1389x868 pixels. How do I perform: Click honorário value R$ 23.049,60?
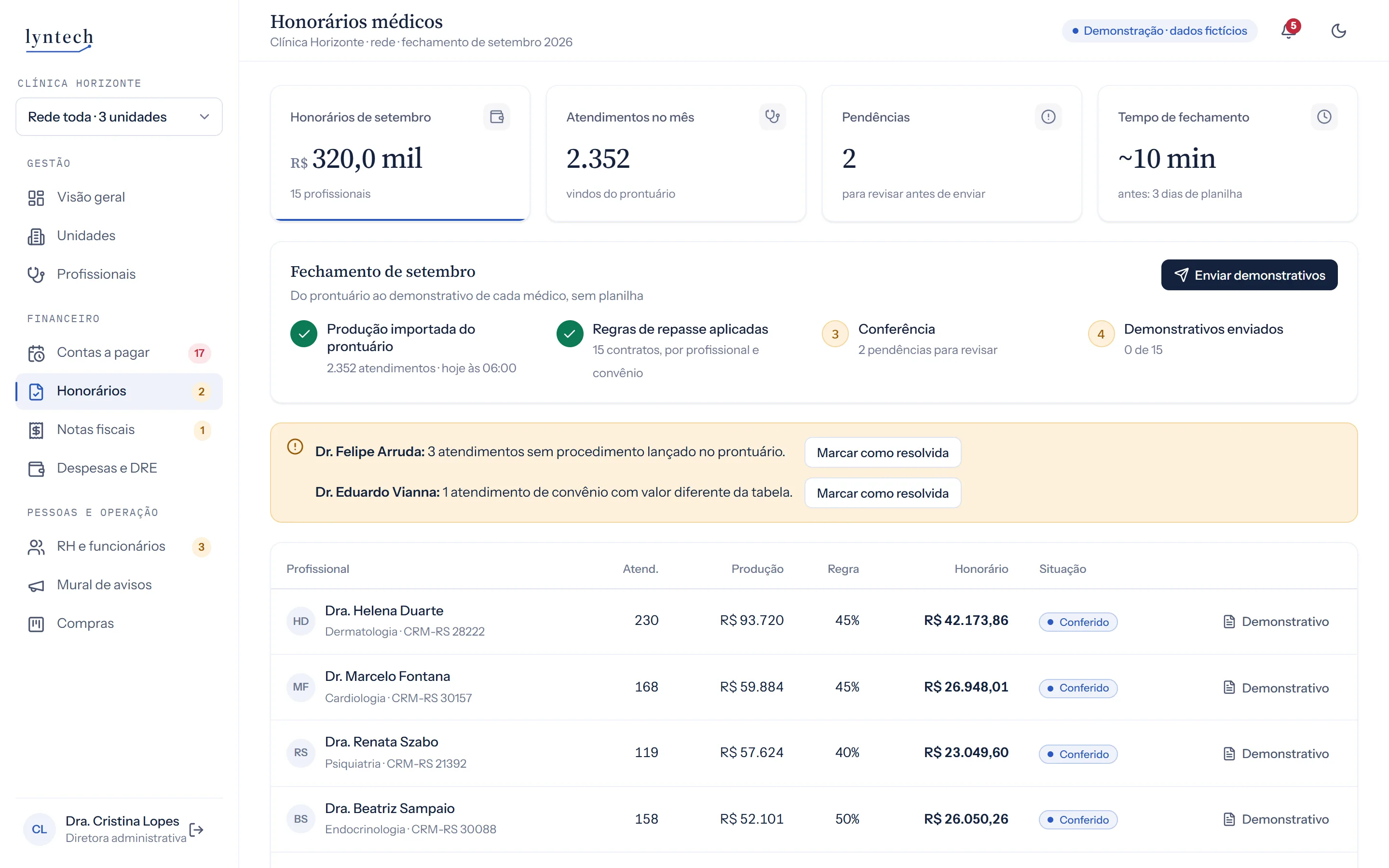pos(966,753)
